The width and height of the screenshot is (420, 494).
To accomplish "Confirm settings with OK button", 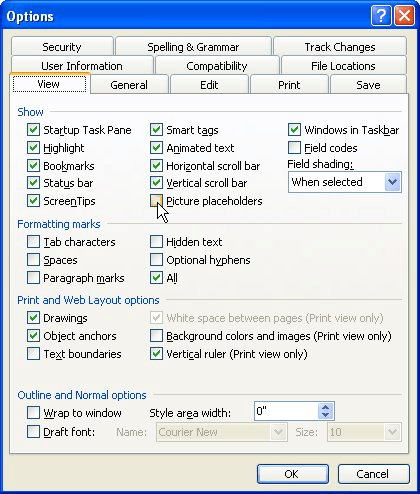I will click(293, 474).
